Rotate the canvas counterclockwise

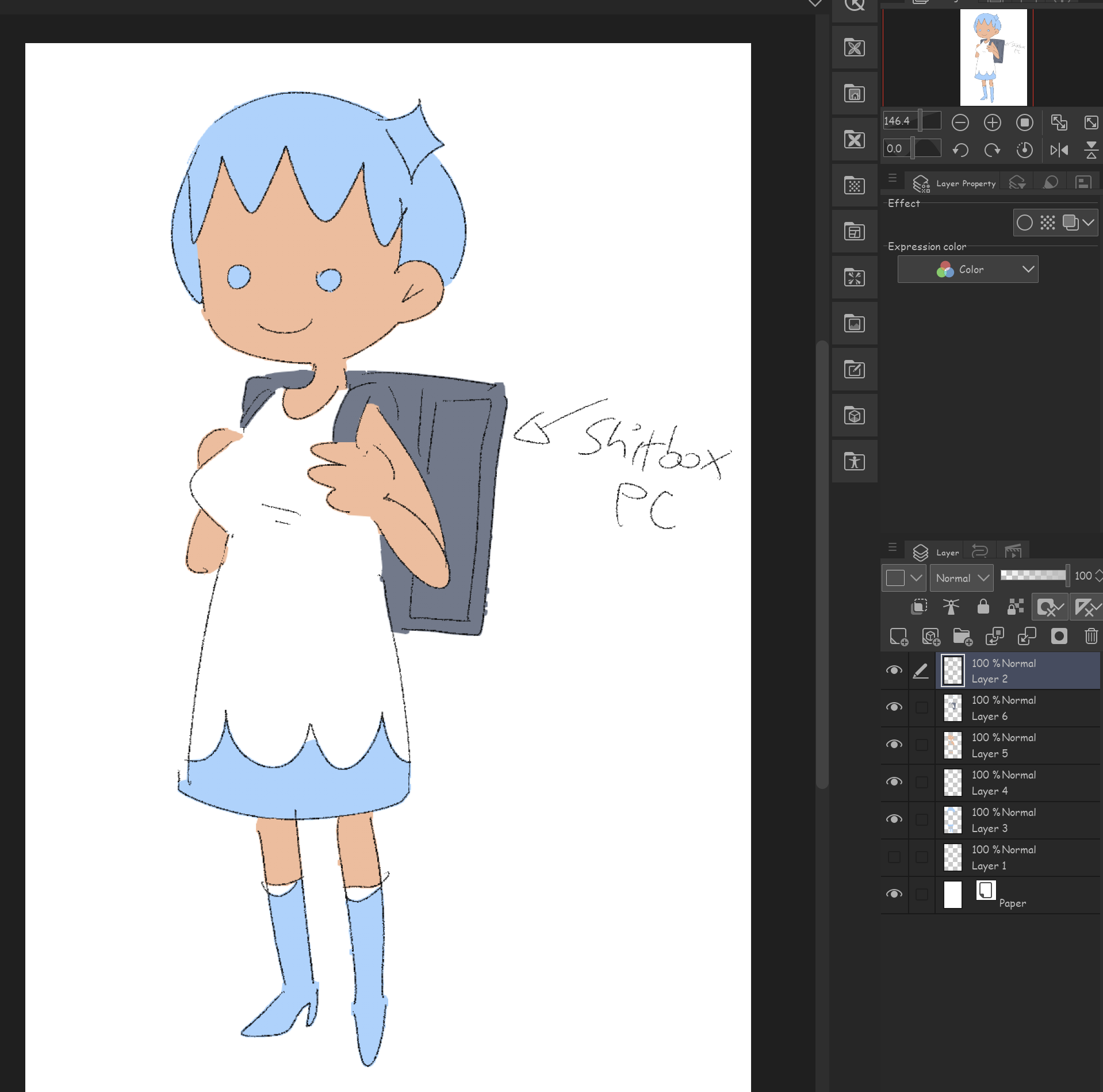[960, 150]
